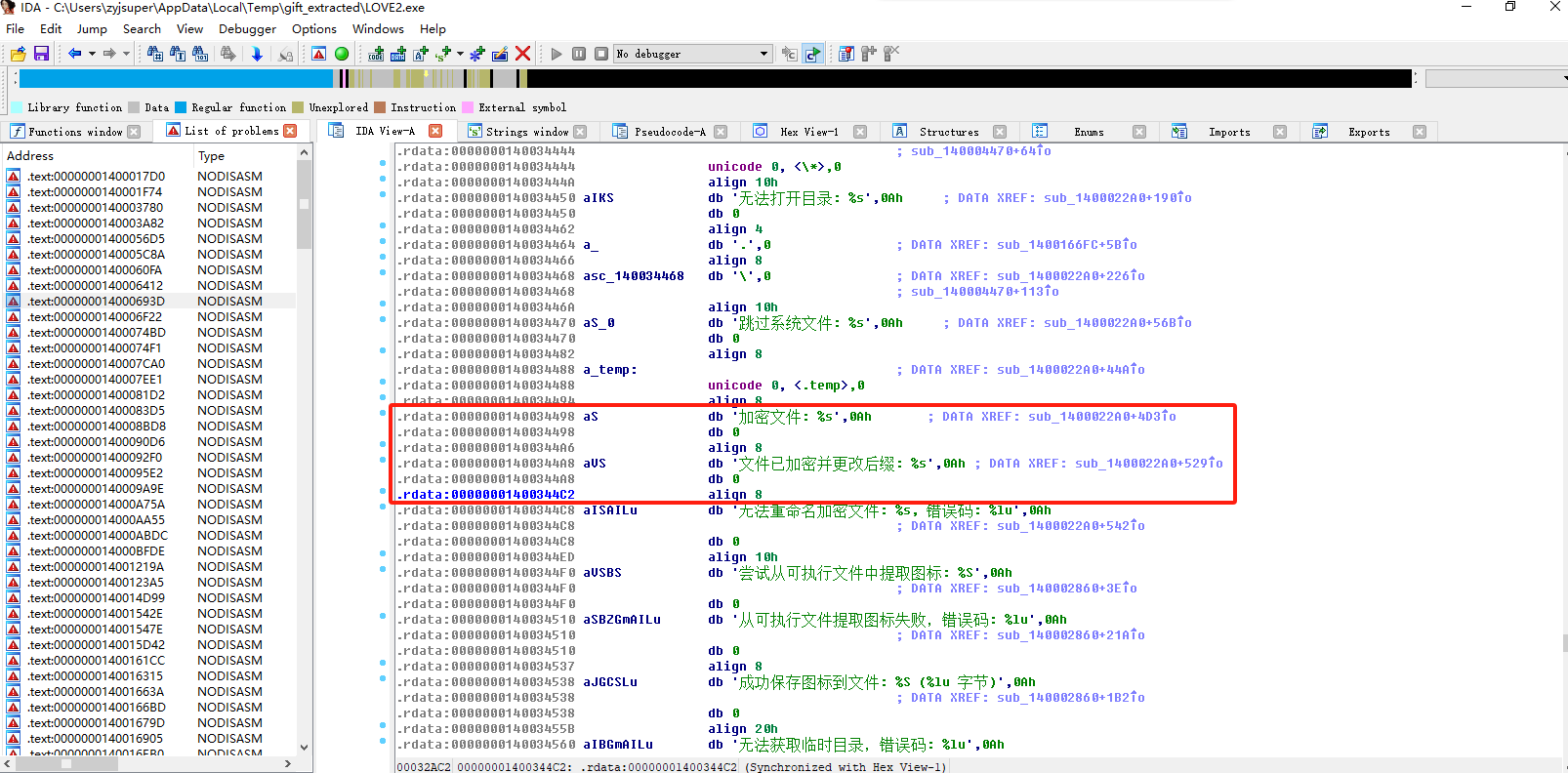Open the back history dropdown arrow
1568x773 pixels.
92,54
